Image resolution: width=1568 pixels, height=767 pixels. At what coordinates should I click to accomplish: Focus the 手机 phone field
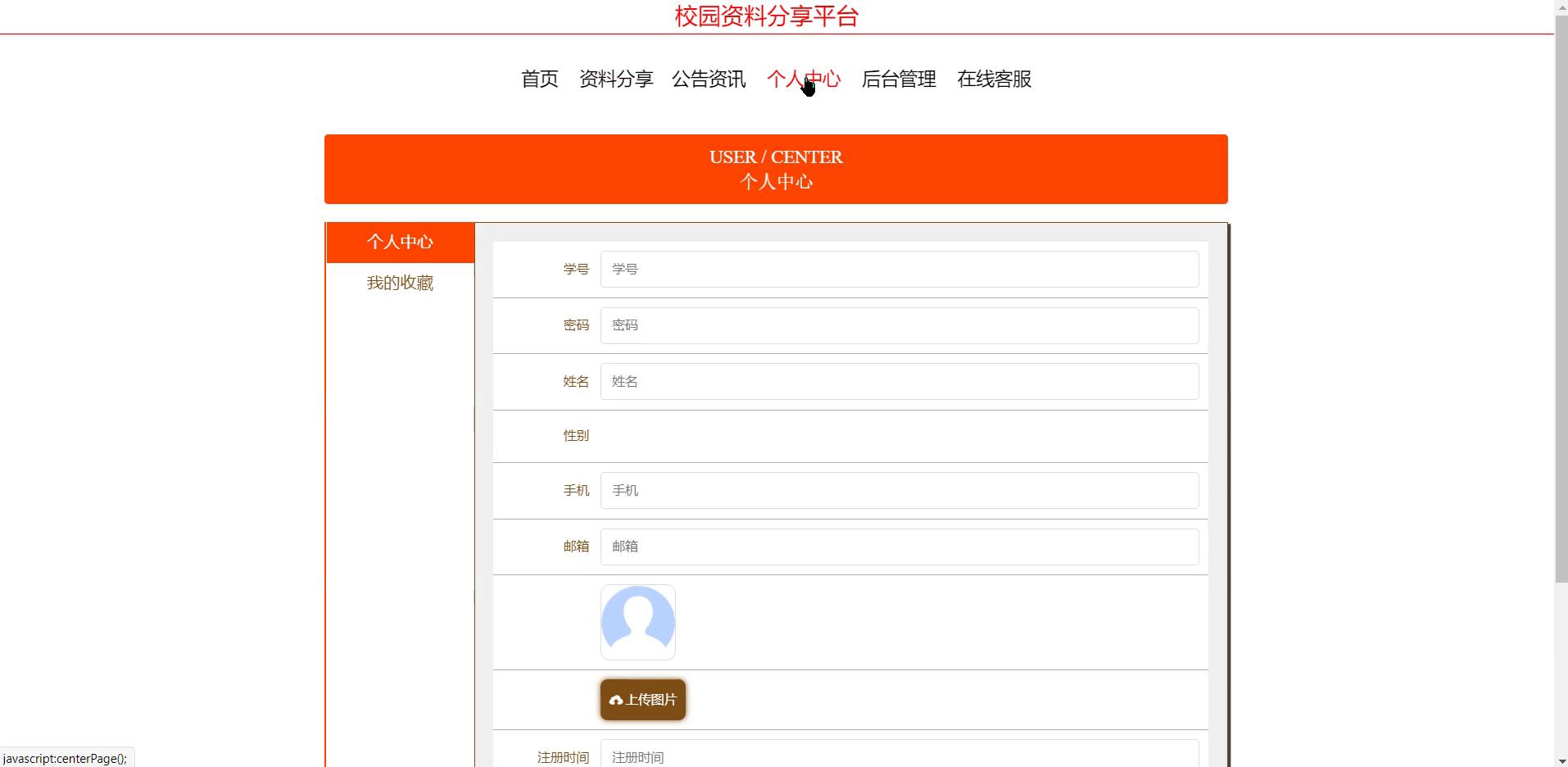899,490
